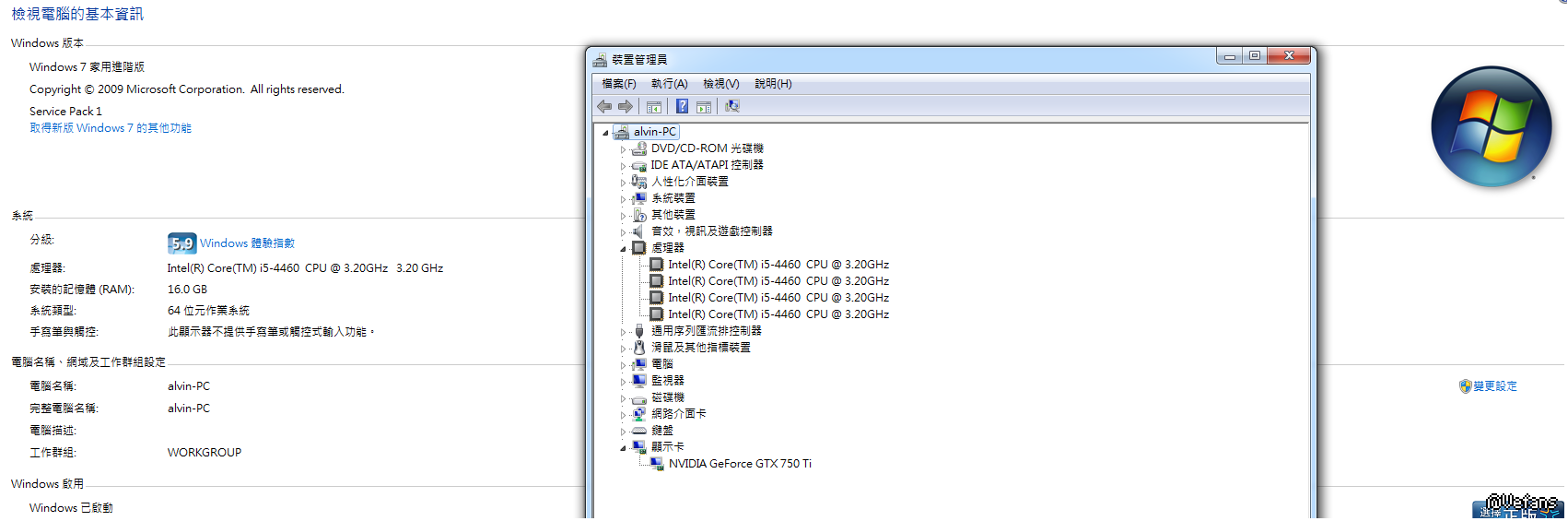Click the 64 位元作業系統 system type value

point(208,311)
